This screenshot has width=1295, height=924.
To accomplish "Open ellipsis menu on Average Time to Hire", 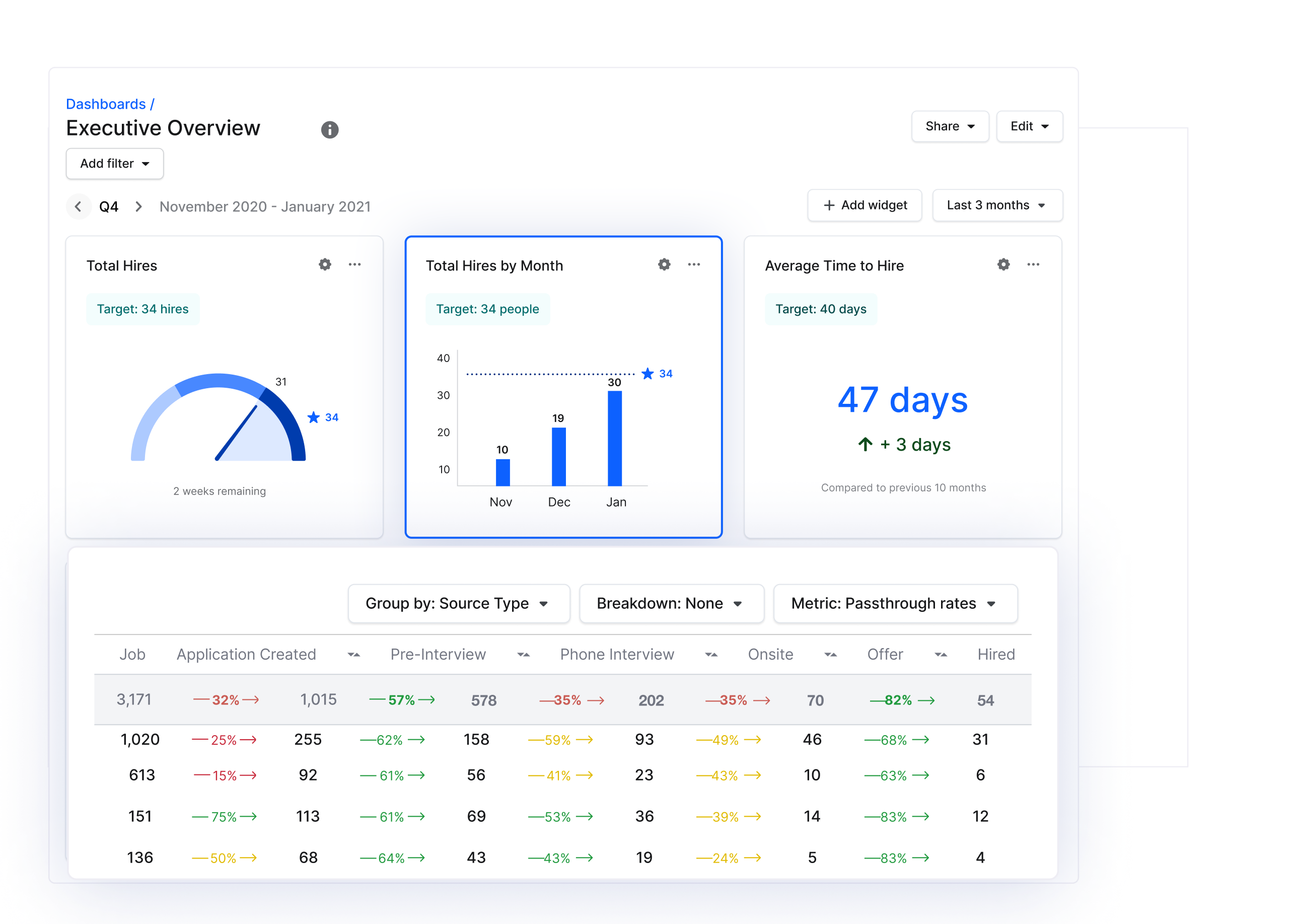I will 1033,264.
